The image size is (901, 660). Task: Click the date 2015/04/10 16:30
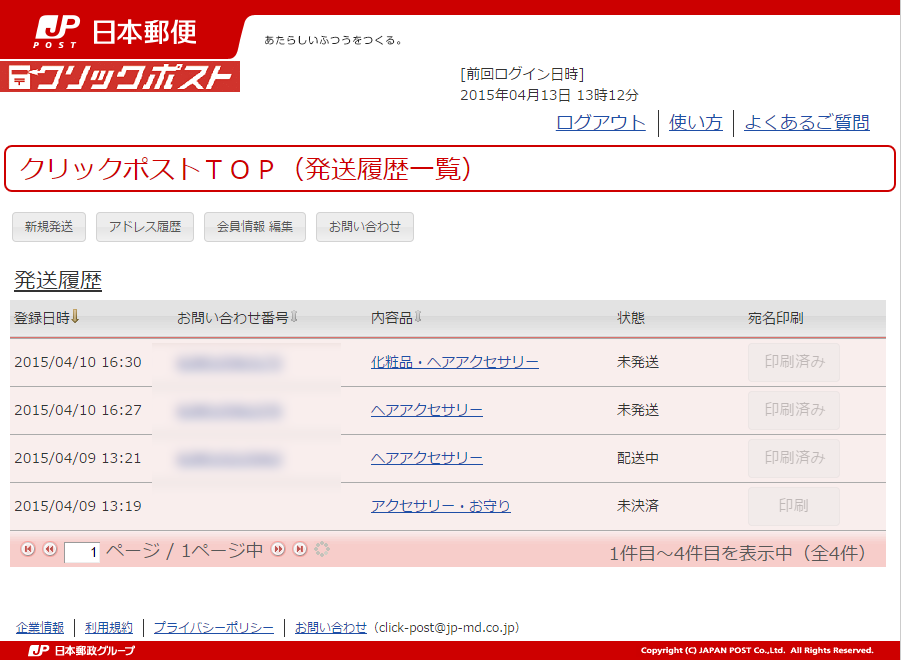click(78, 362)
